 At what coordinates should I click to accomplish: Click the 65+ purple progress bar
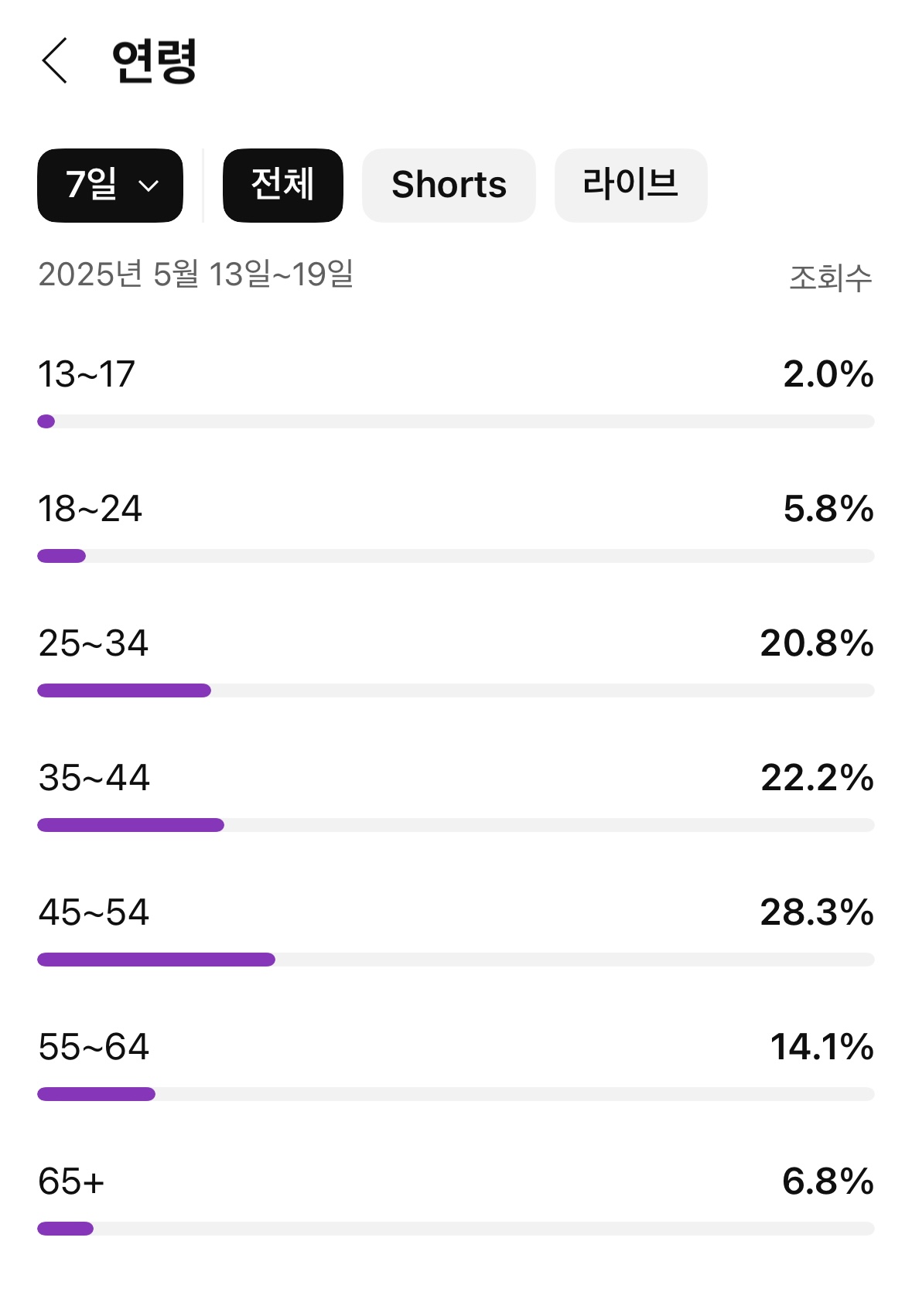click(x=65, y=1229)
